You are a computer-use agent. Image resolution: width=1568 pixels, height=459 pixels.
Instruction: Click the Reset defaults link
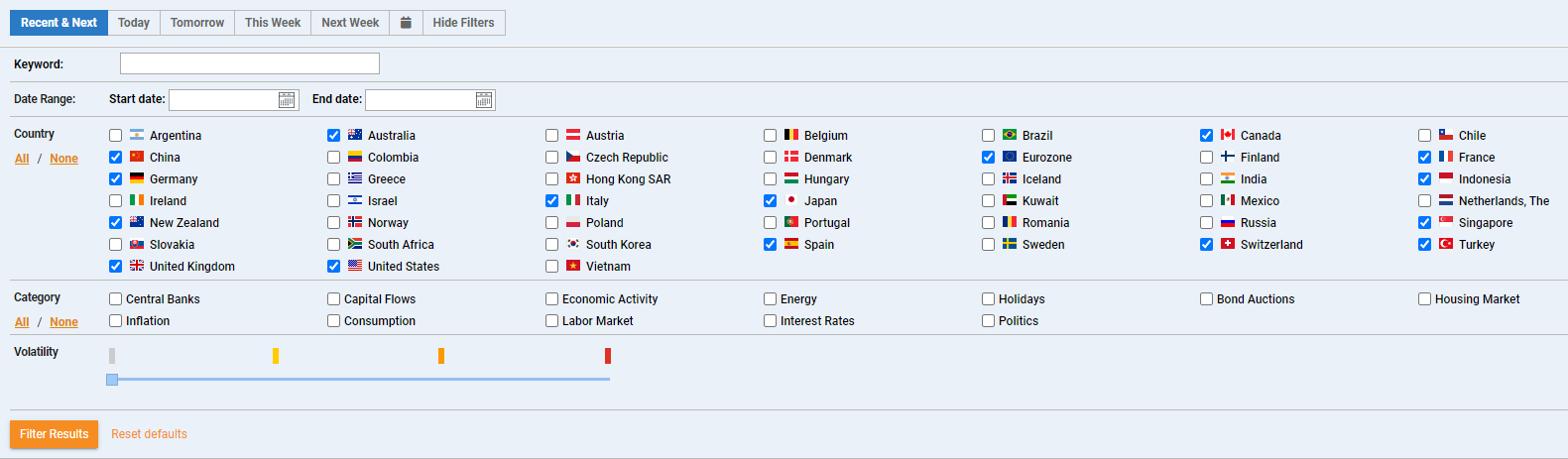coord(149,434)
